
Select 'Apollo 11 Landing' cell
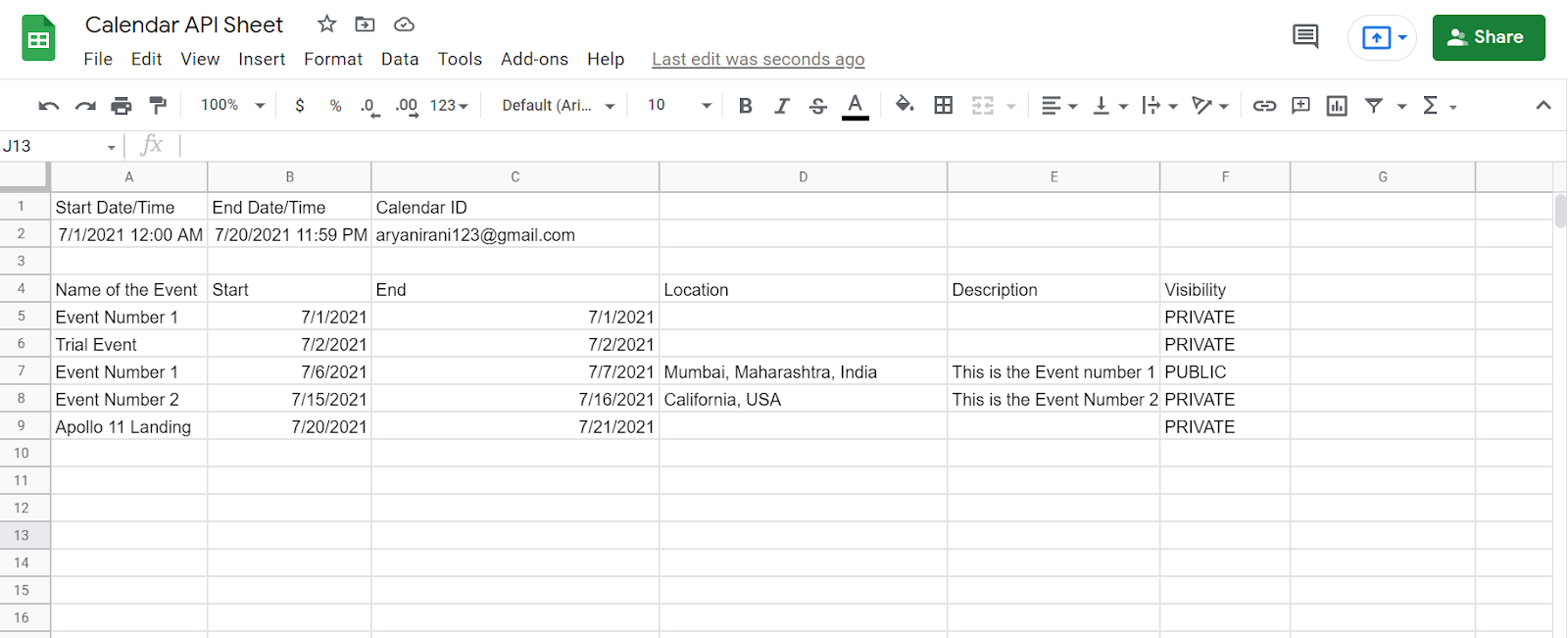click(x=129, y=426)
